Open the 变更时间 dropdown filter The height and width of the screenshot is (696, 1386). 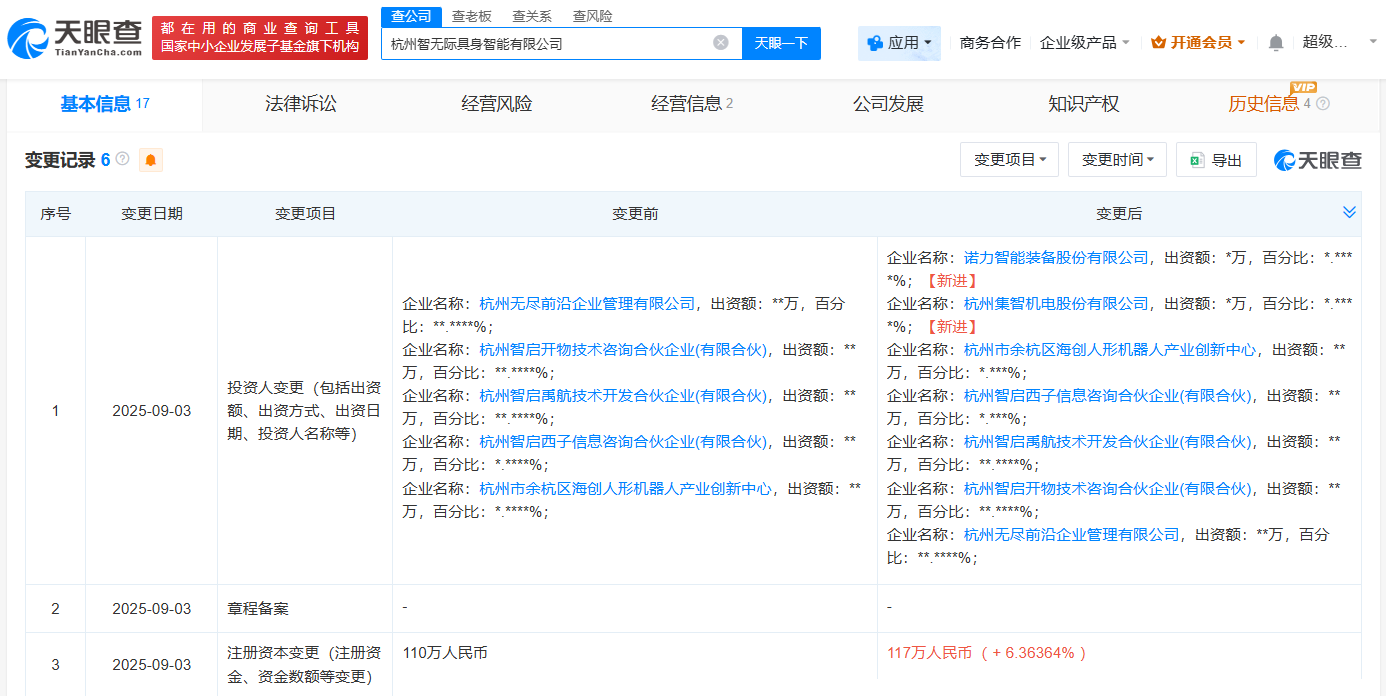pyautogui.click(x=1117, y=159)
